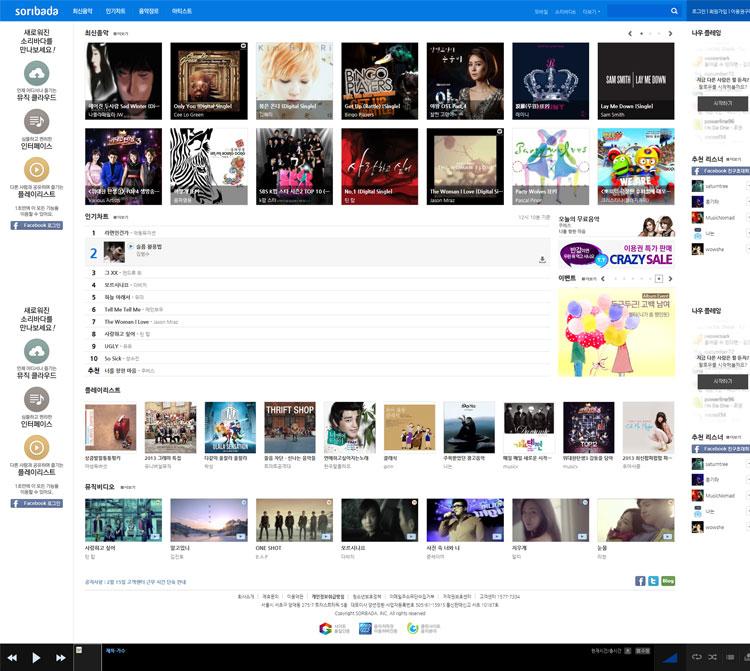Viewport: 750px width, 671px height.
Task: Focus the header search field
Action: pyautogui.click(x=638, y=11)
